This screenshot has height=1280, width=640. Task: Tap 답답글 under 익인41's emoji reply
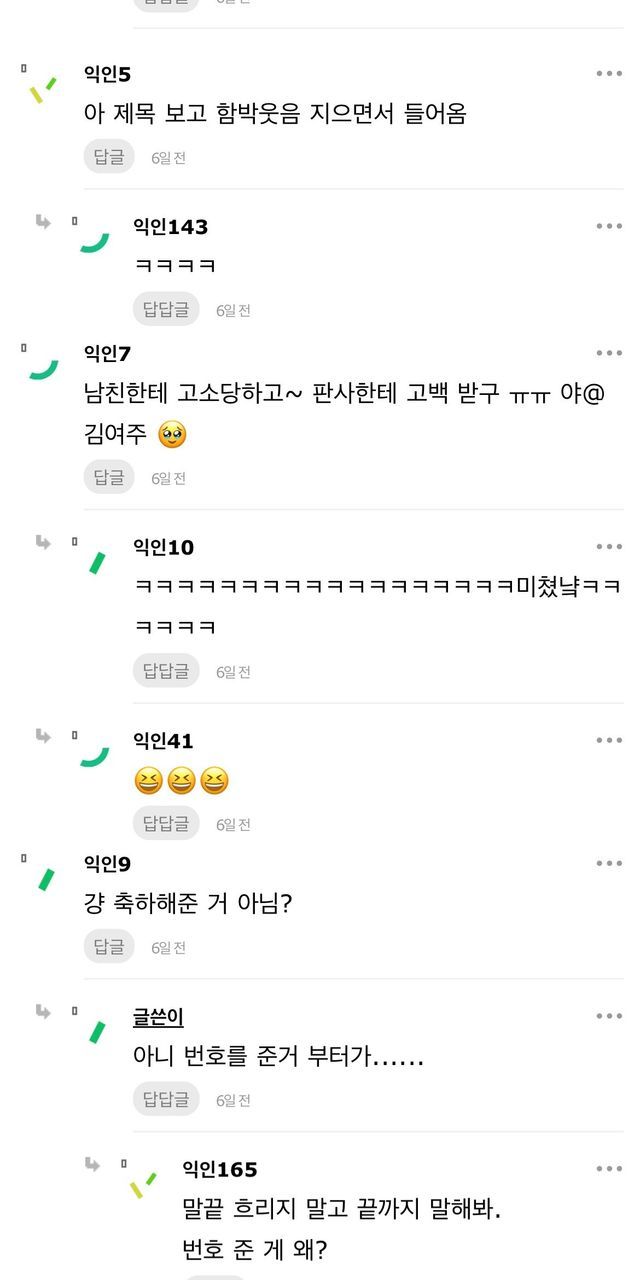coord(166,823)
